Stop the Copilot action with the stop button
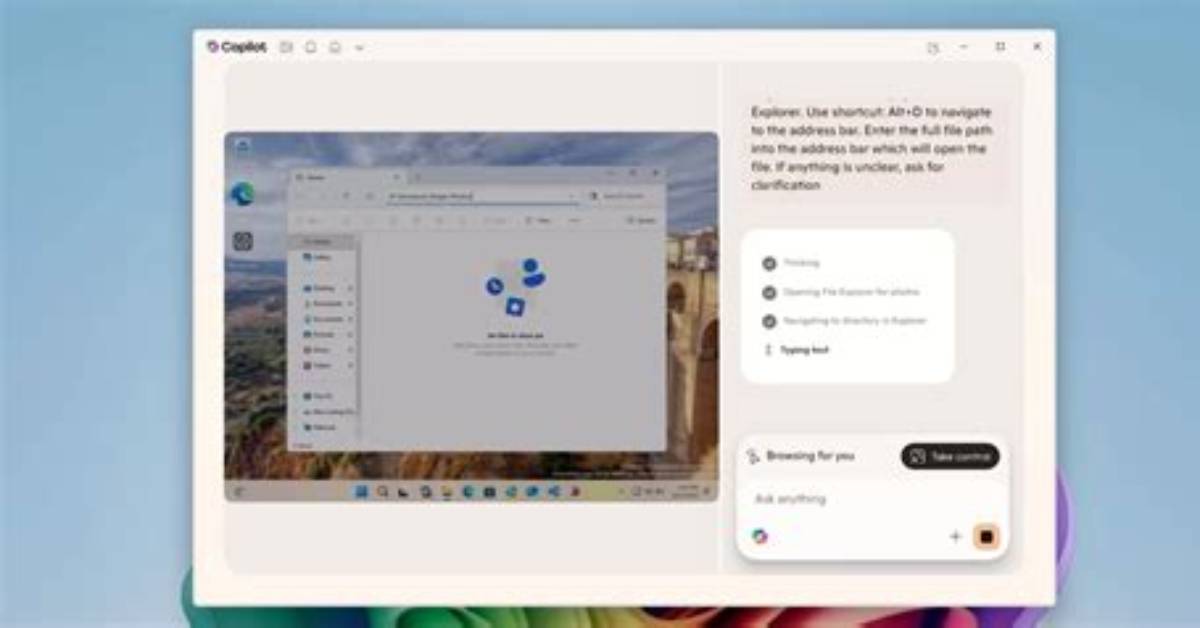Viewport: 1200px width, 628px height. pyautogui.click(x=986, y=537)
